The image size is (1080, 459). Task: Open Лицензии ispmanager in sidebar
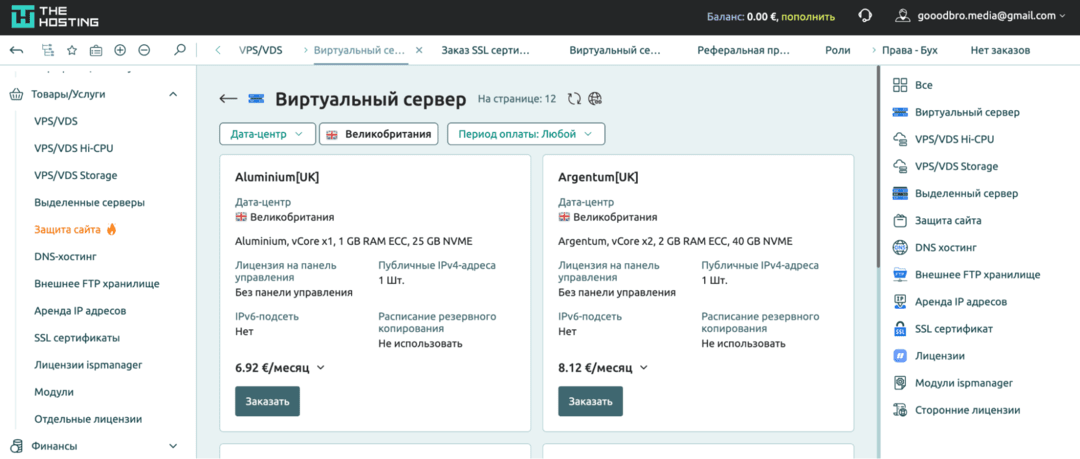pos(88,365)
